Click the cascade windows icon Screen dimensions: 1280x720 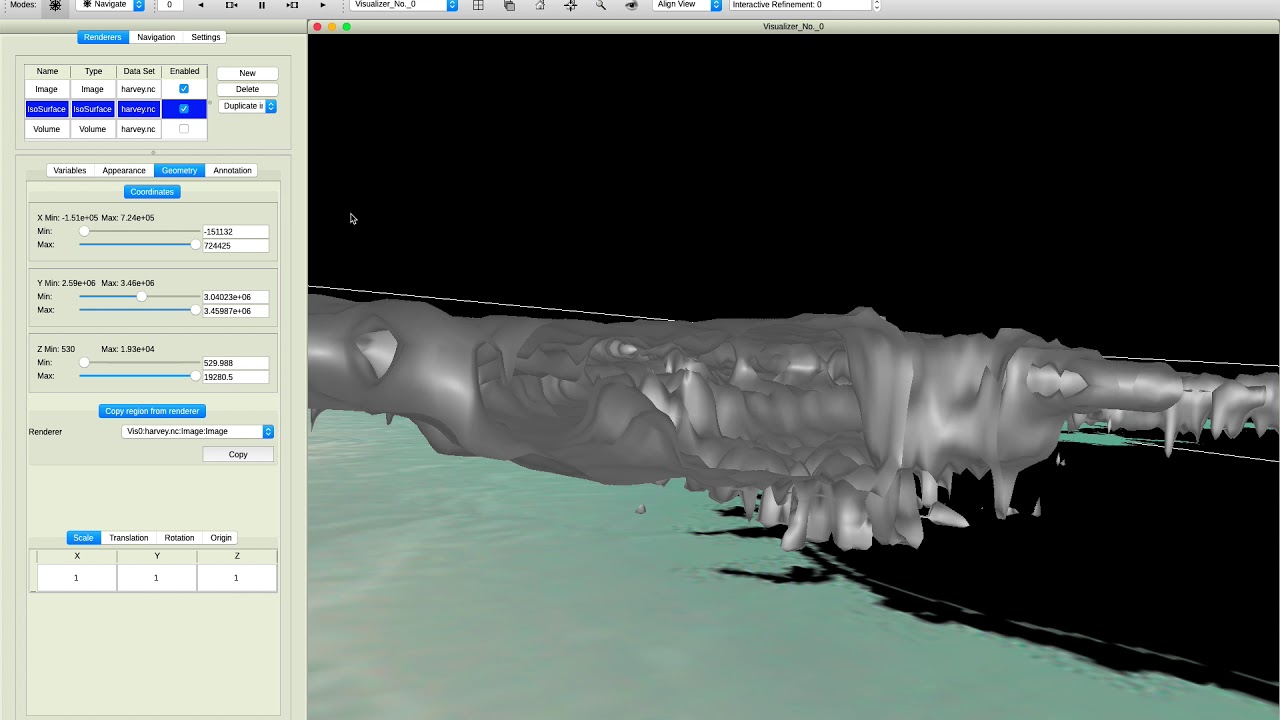pyautogui.click(x=509, y=5)
